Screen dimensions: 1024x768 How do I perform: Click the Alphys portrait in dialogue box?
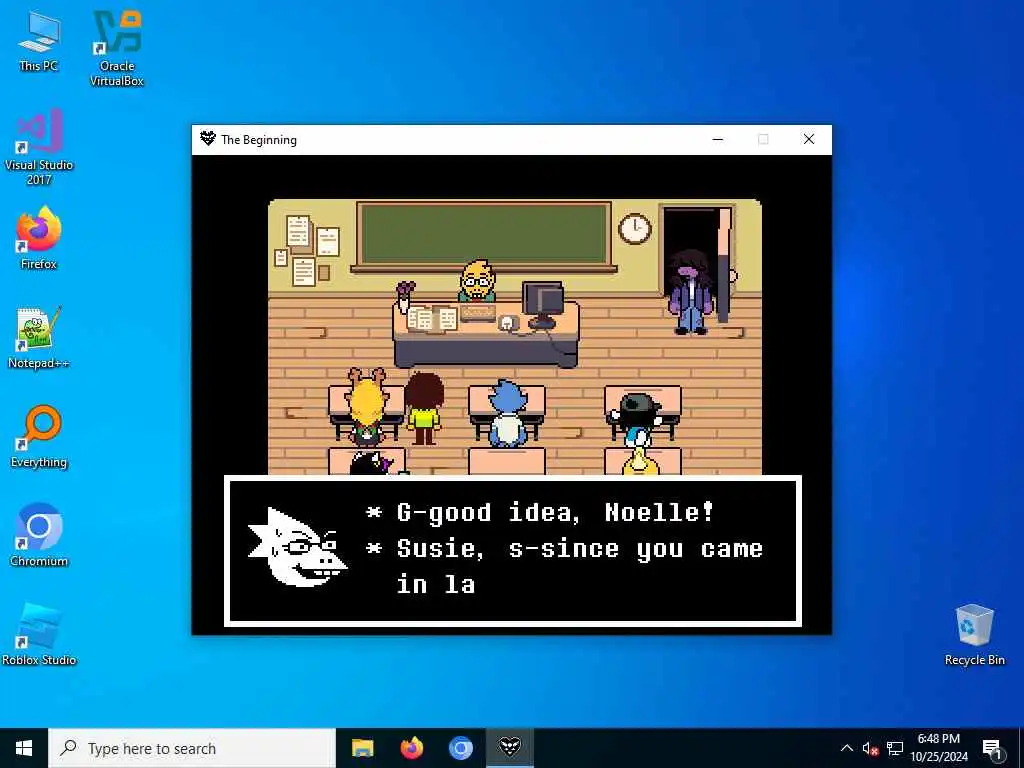coord(297,548)
